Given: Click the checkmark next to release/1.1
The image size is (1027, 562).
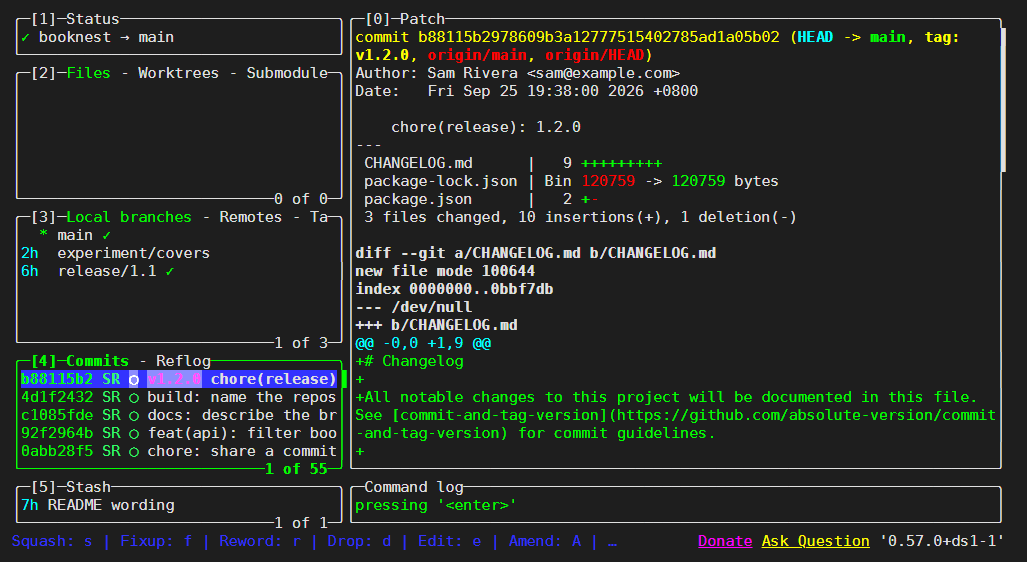Looking at the screenshot, I should click(x=170, y=271).
